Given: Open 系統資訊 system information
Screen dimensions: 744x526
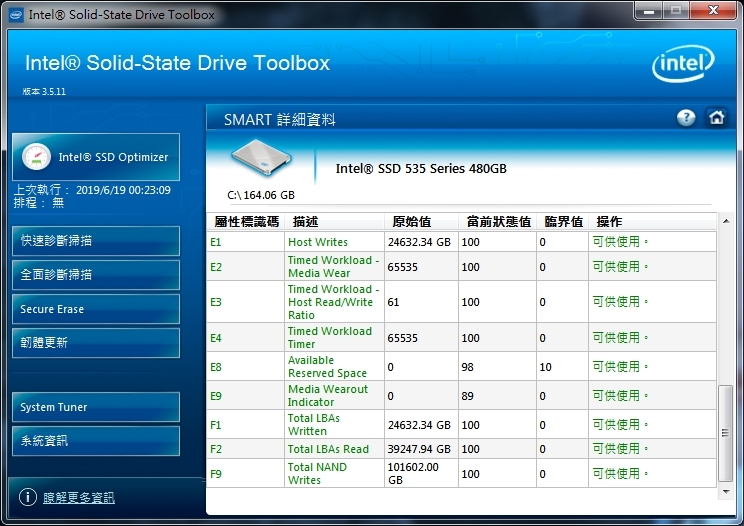Looking at the screenshot, I should (x=96, y=441).
